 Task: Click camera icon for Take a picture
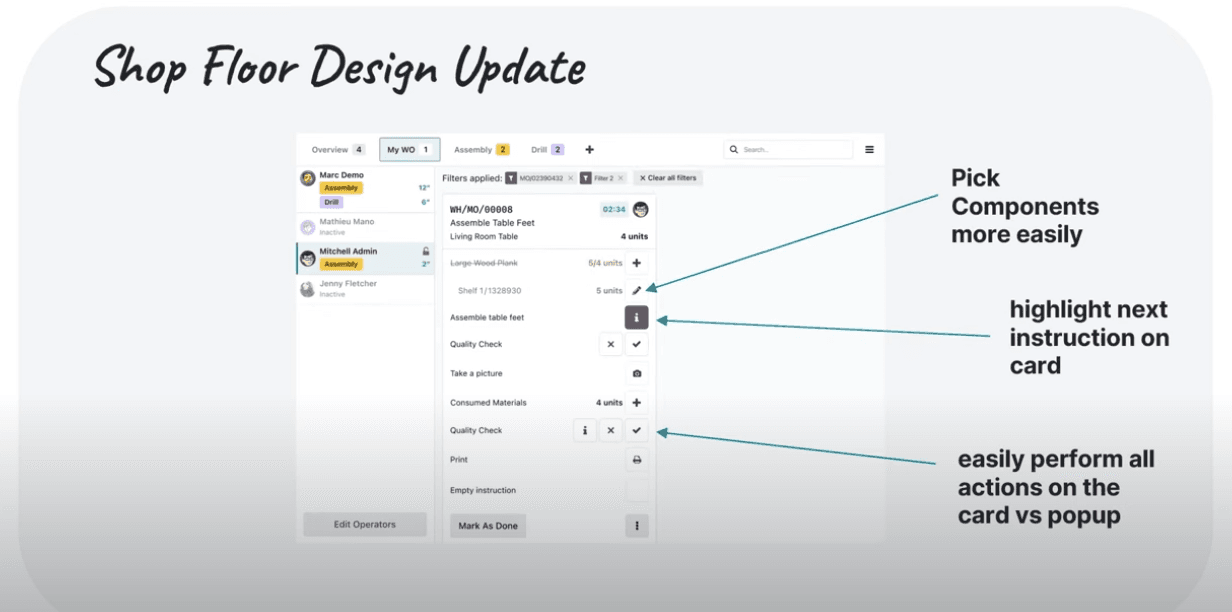click(637, 374)
